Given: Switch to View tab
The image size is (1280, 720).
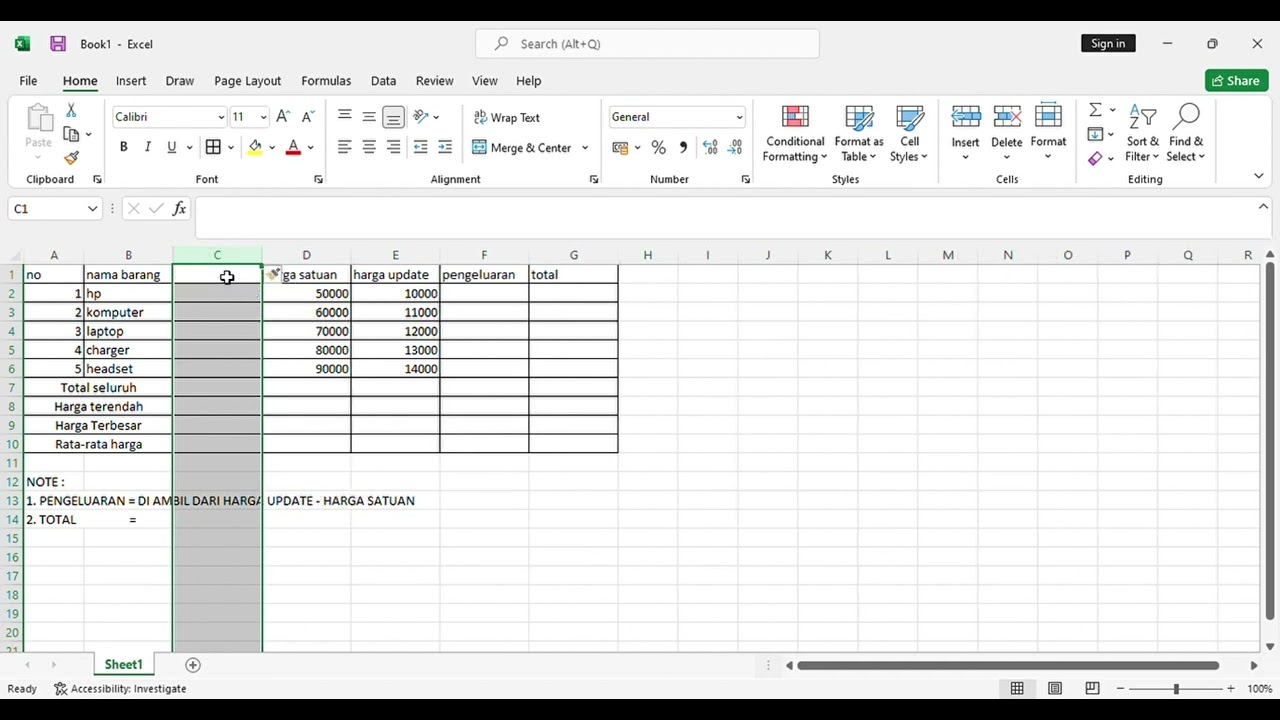Looking at the screenshot, I should [x=485, y=81].
